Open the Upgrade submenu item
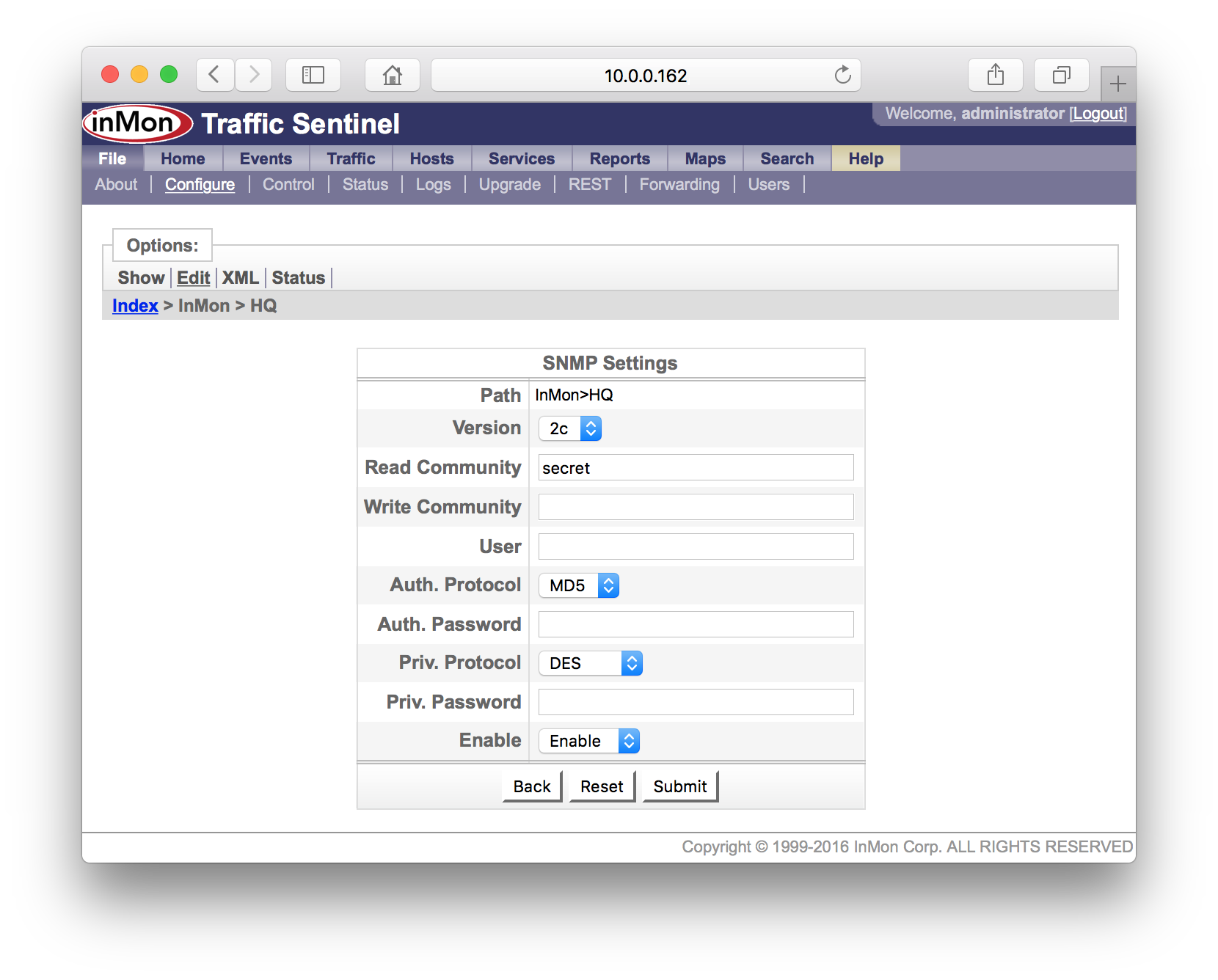The image size is (1218, 980). point(510,185)
